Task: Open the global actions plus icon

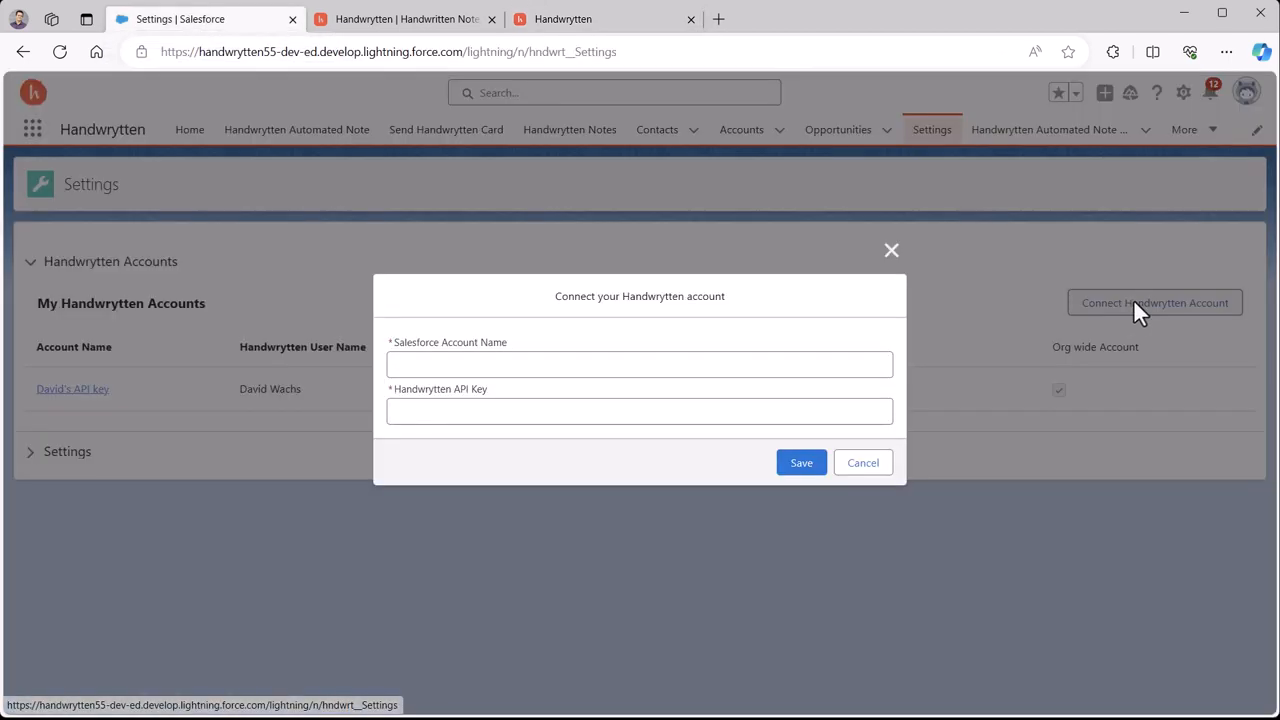Action: [x=1104, y=93]
